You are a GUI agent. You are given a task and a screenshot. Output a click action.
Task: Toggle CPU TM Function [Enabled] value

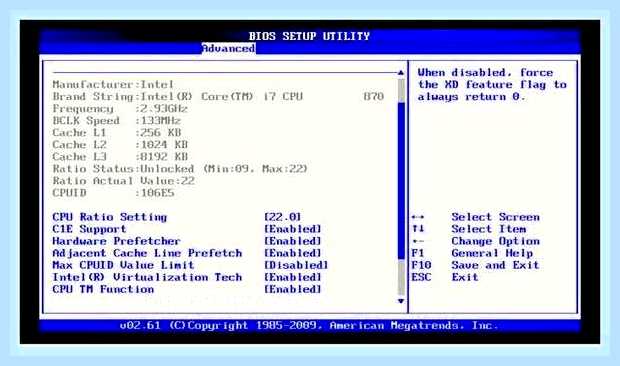tap(293, 289)
